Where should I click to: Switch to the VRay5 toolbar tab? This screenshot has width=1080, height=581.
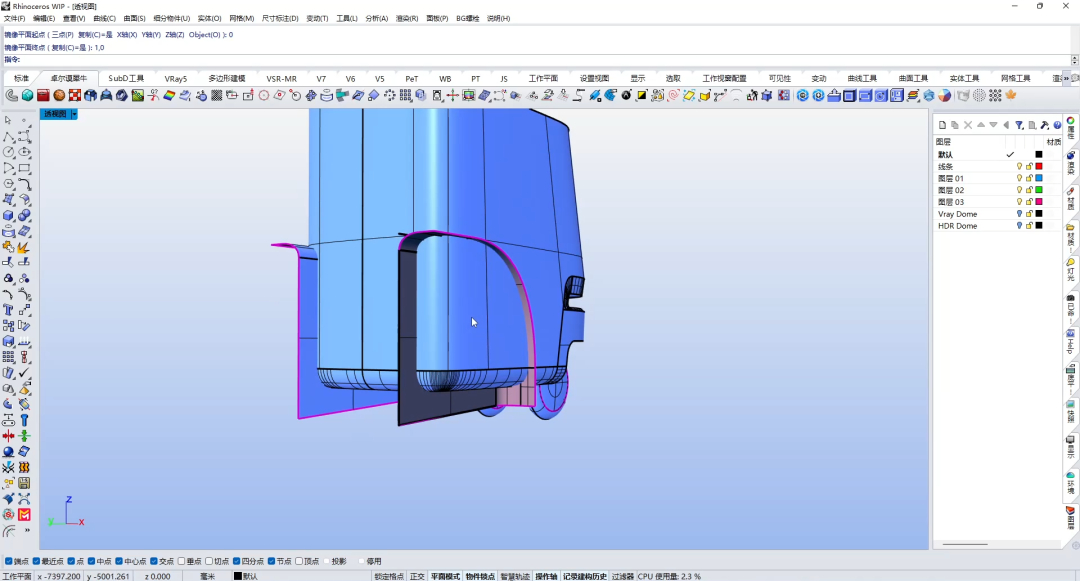176,78
